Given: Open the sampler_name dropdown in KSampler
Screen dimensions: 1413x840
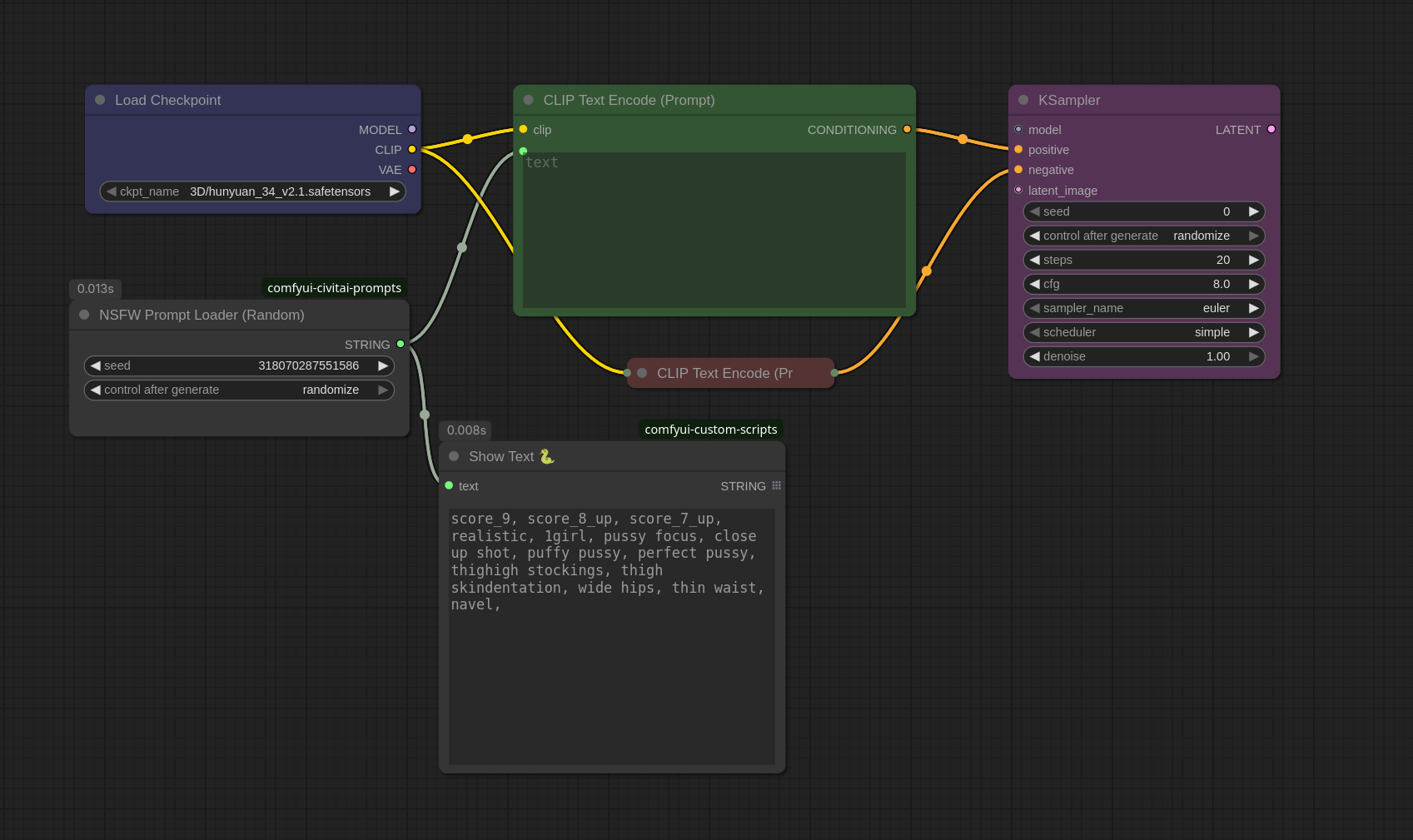Looking at the screenshot, I should click(1143, 308).
